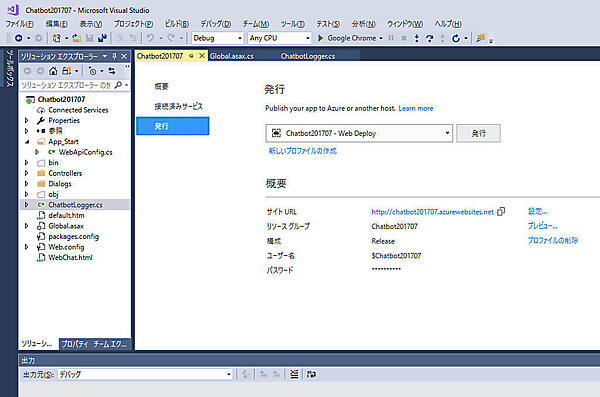Click the Open File folder icon
600x397 pixels.
pyautogui.click(x=77, y=38)
